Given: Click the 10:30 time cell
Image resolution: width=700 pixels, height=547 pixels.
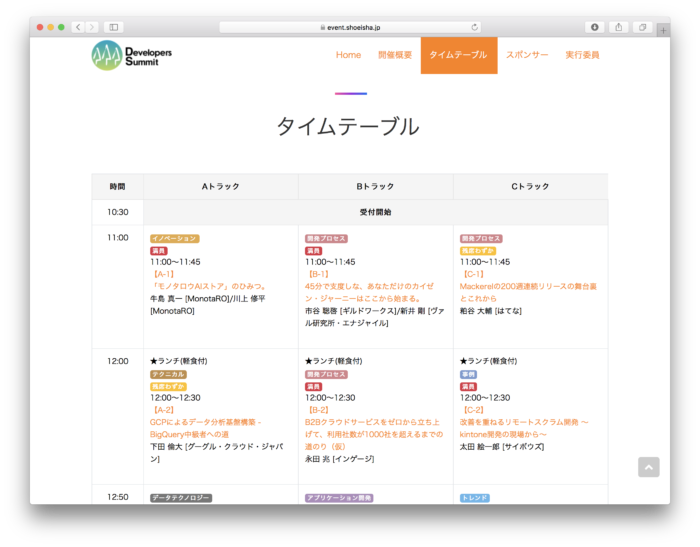Looking at the screenshot, I should tap(117, 212).
